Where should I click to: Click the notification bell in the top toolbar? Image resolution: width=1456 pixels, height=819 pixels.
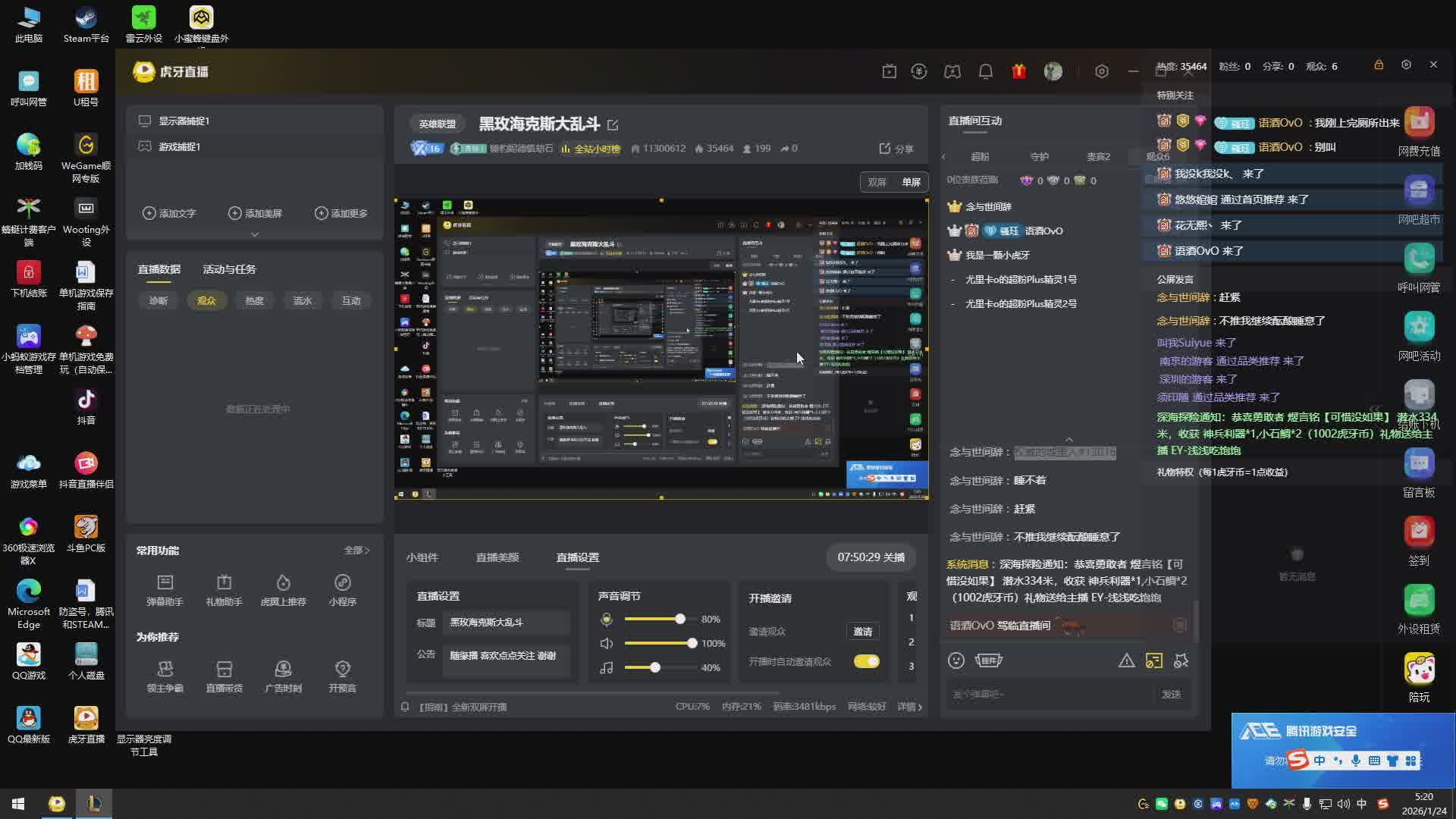coord(985,71)
